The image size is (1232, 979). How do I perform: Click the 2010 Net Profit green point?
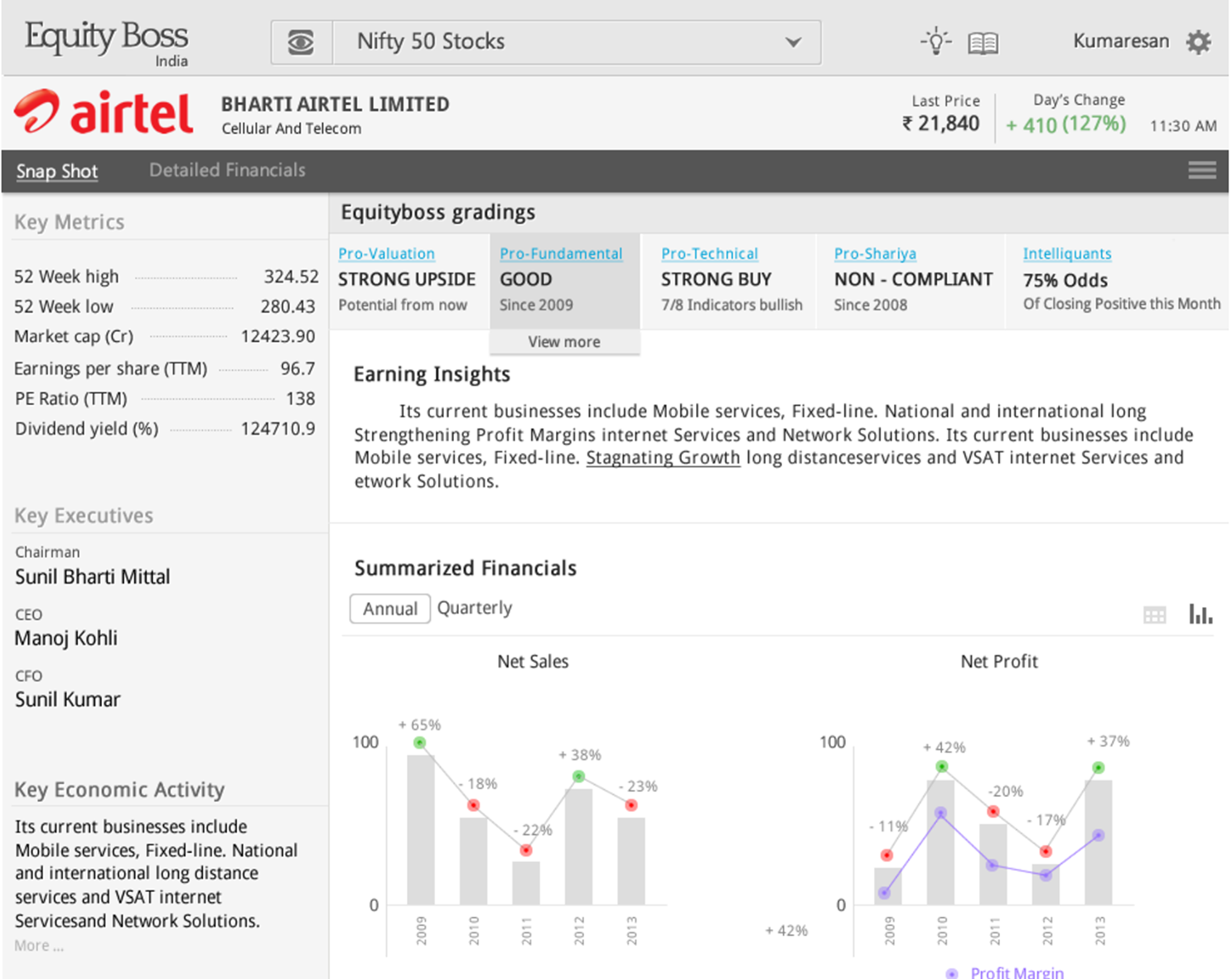941,767
